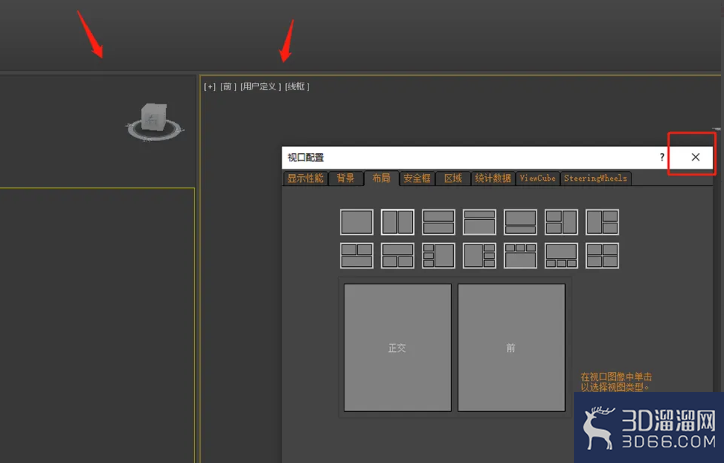Viewport: 724px width, 463px height.
Task: Pick layout with one wide top, two bottom
Action: coord(398,256)
